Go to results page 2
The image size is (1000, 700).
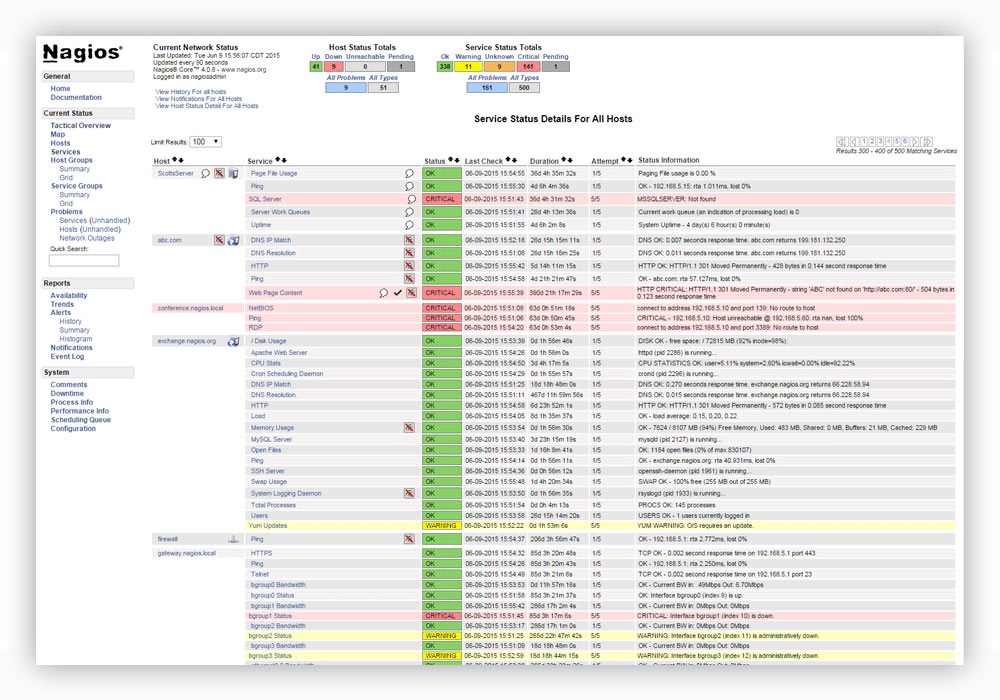[x=873, y=140]
